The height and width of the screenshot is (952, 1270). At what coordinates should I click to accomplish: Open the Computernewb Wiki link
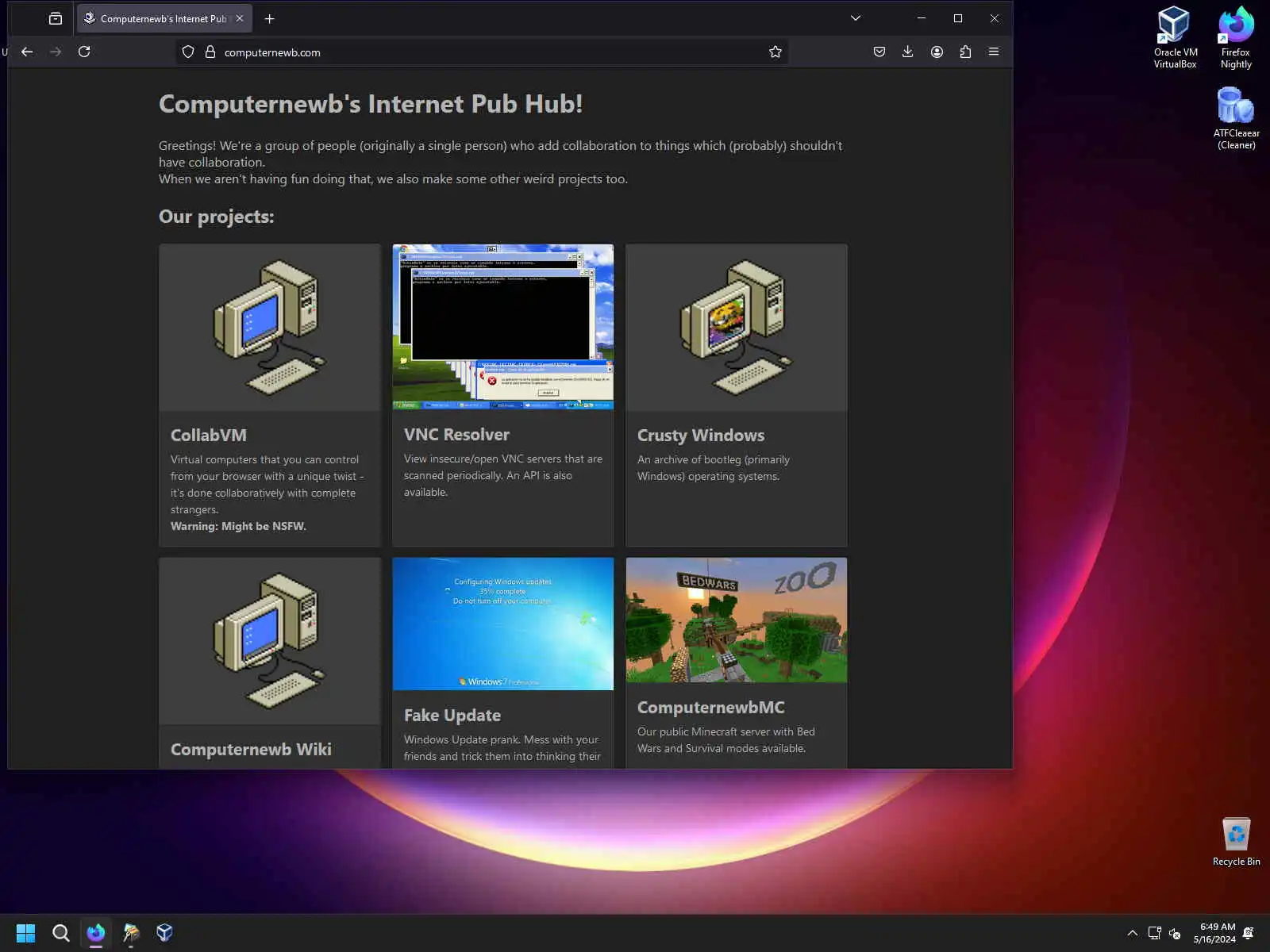point(251,749)
